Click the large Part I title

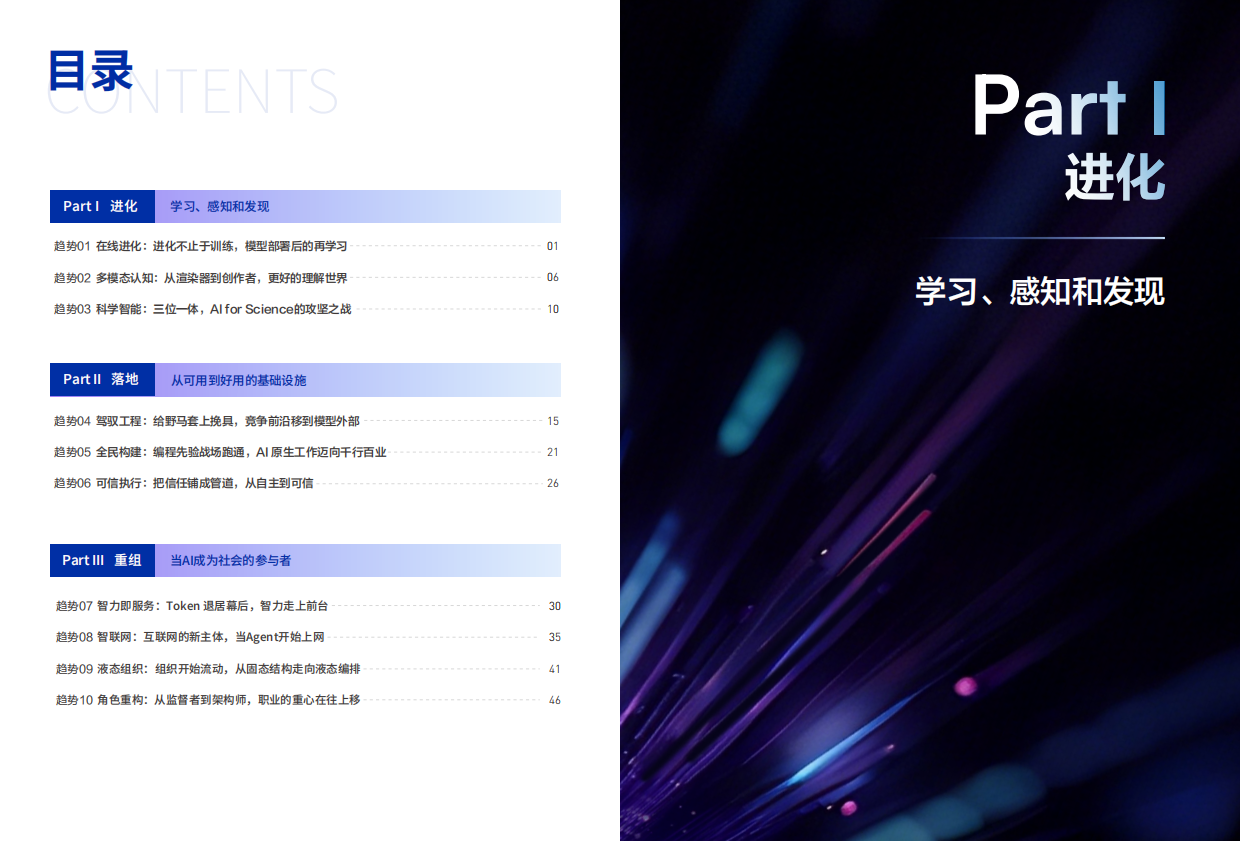click(x=1069, y=106)
